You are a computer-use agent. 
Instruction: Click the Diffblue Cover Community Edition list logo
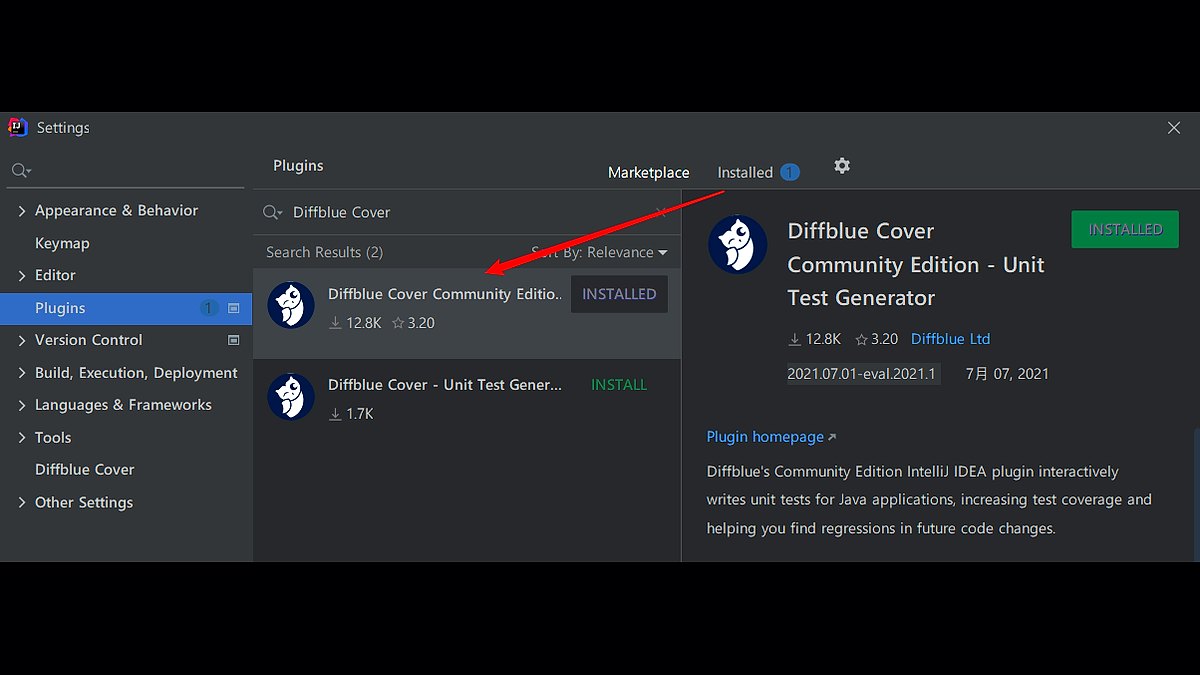coord(291,305)
